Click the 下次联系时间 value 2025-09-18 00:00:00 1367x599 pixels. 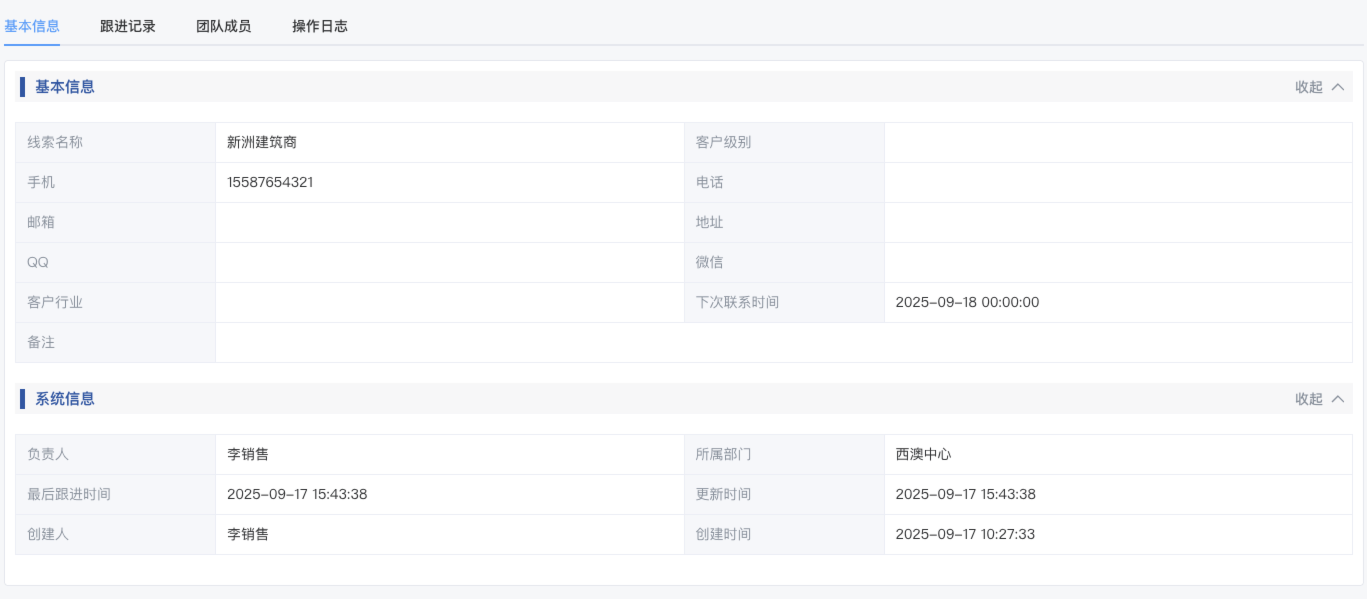click(x=967, y=302)
